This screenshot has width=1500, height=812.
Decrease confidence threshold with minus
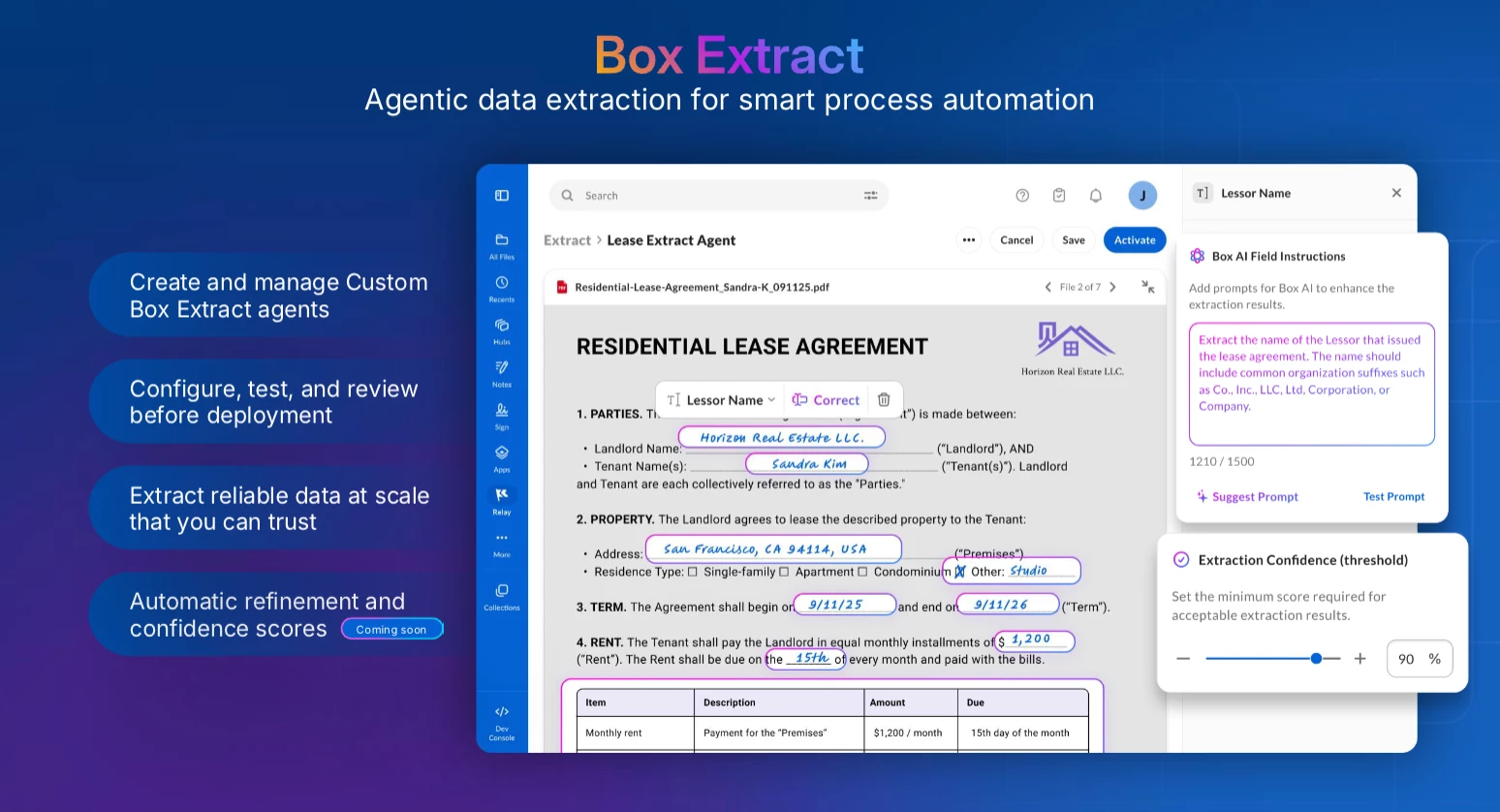[1183, 659]
